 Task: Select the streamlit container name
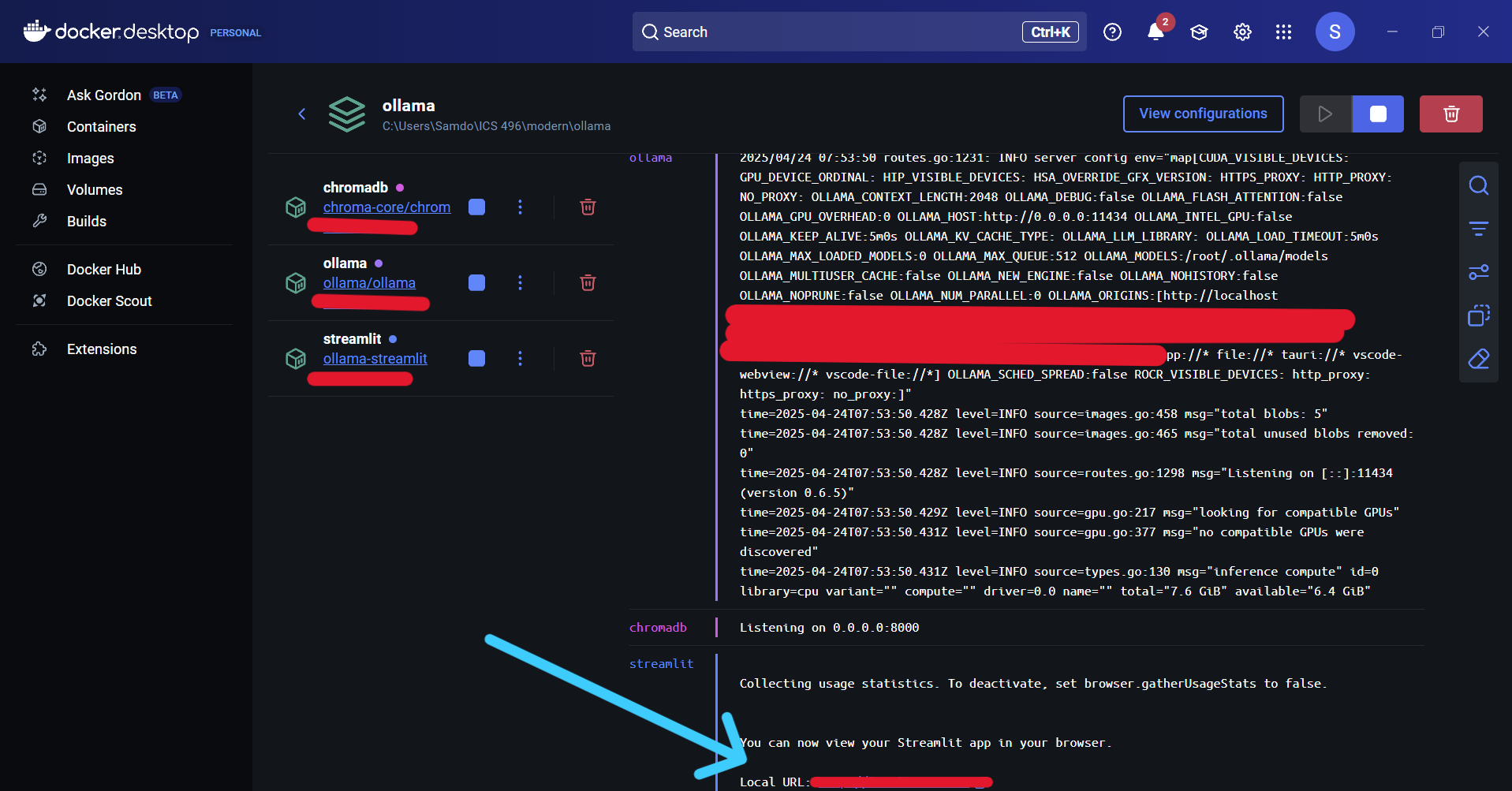352,339
